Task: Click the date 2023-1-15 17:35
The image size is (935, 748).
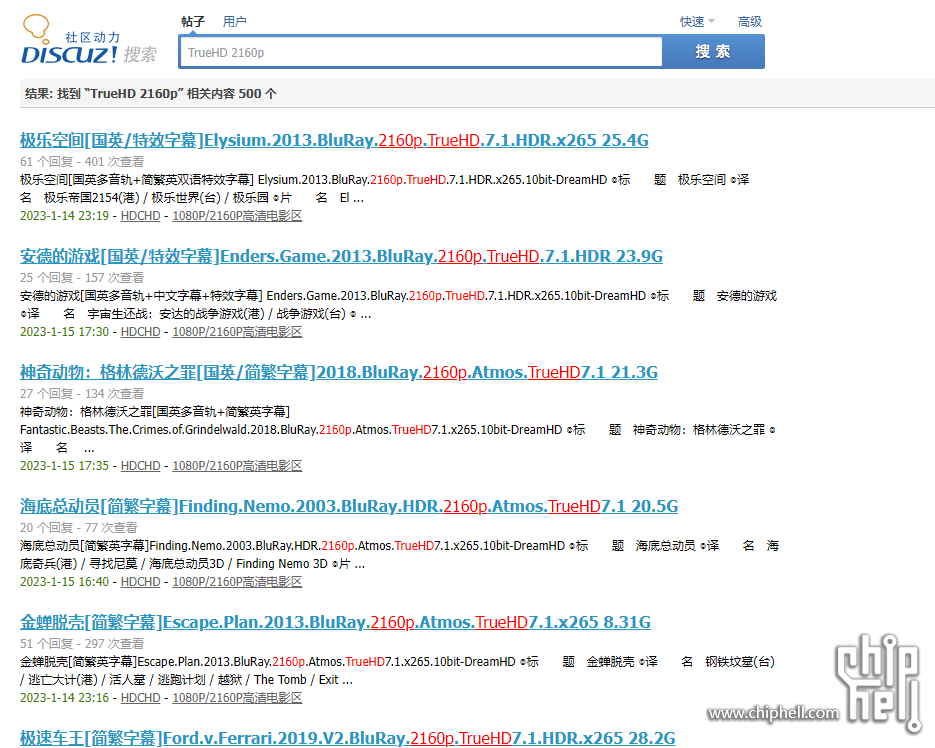Action: (64, 466)
